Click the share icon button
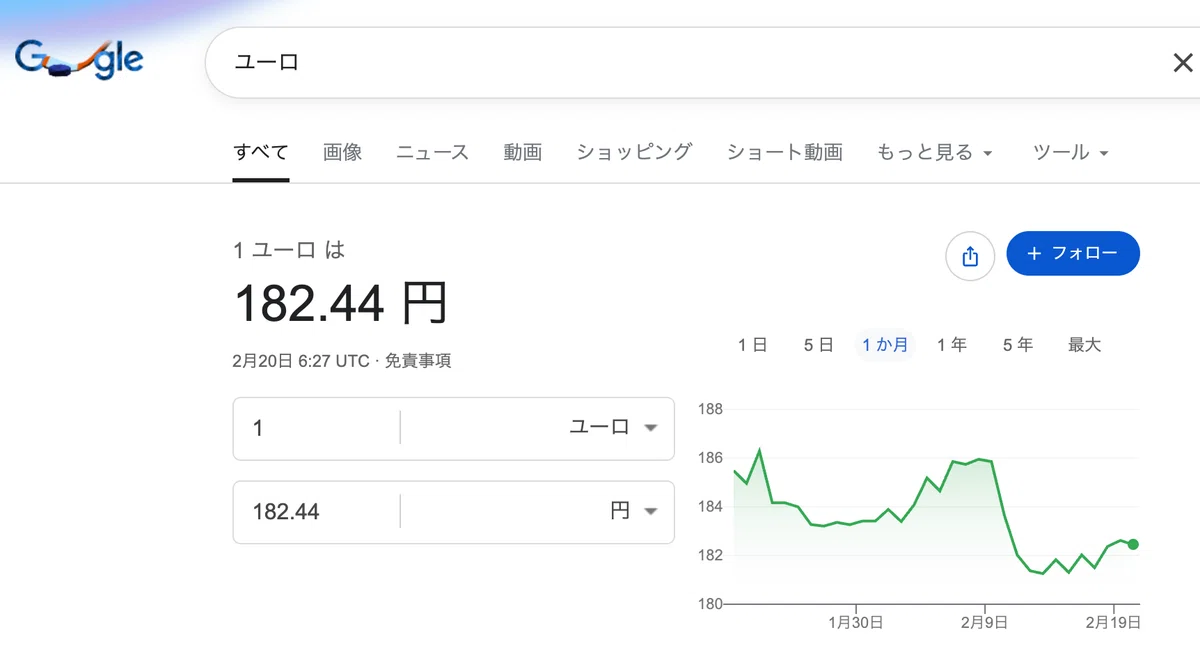 pyautogui.click(x=969, y=257)
